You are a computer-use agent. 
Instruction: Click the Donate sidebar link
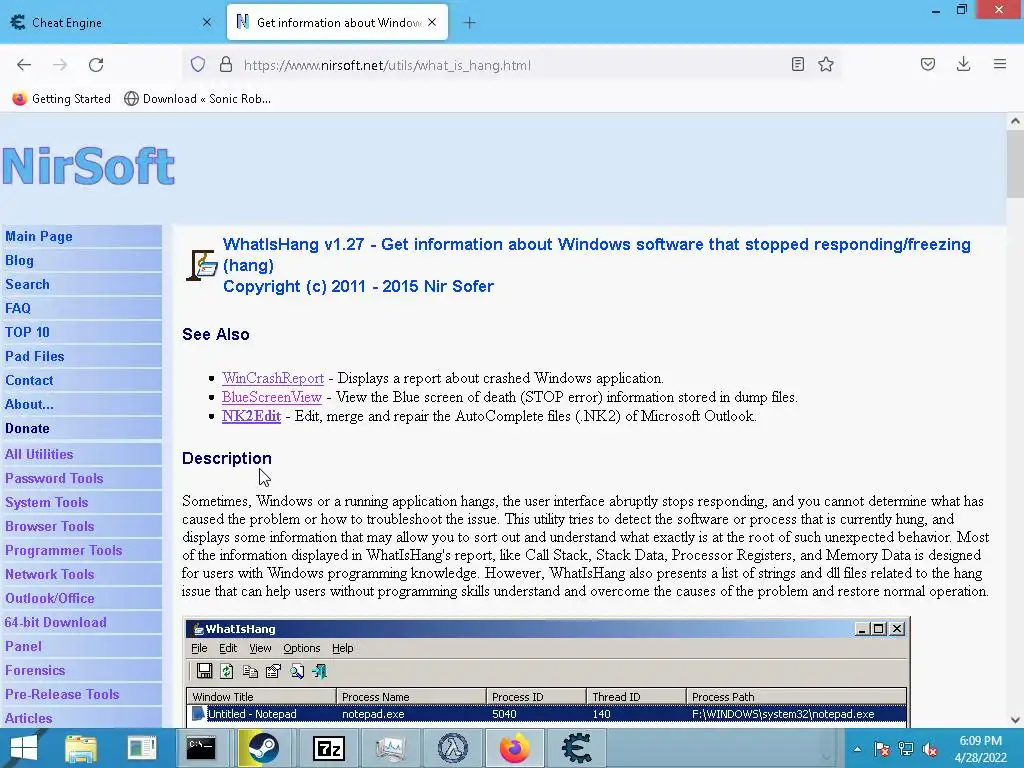coord(27,428)
